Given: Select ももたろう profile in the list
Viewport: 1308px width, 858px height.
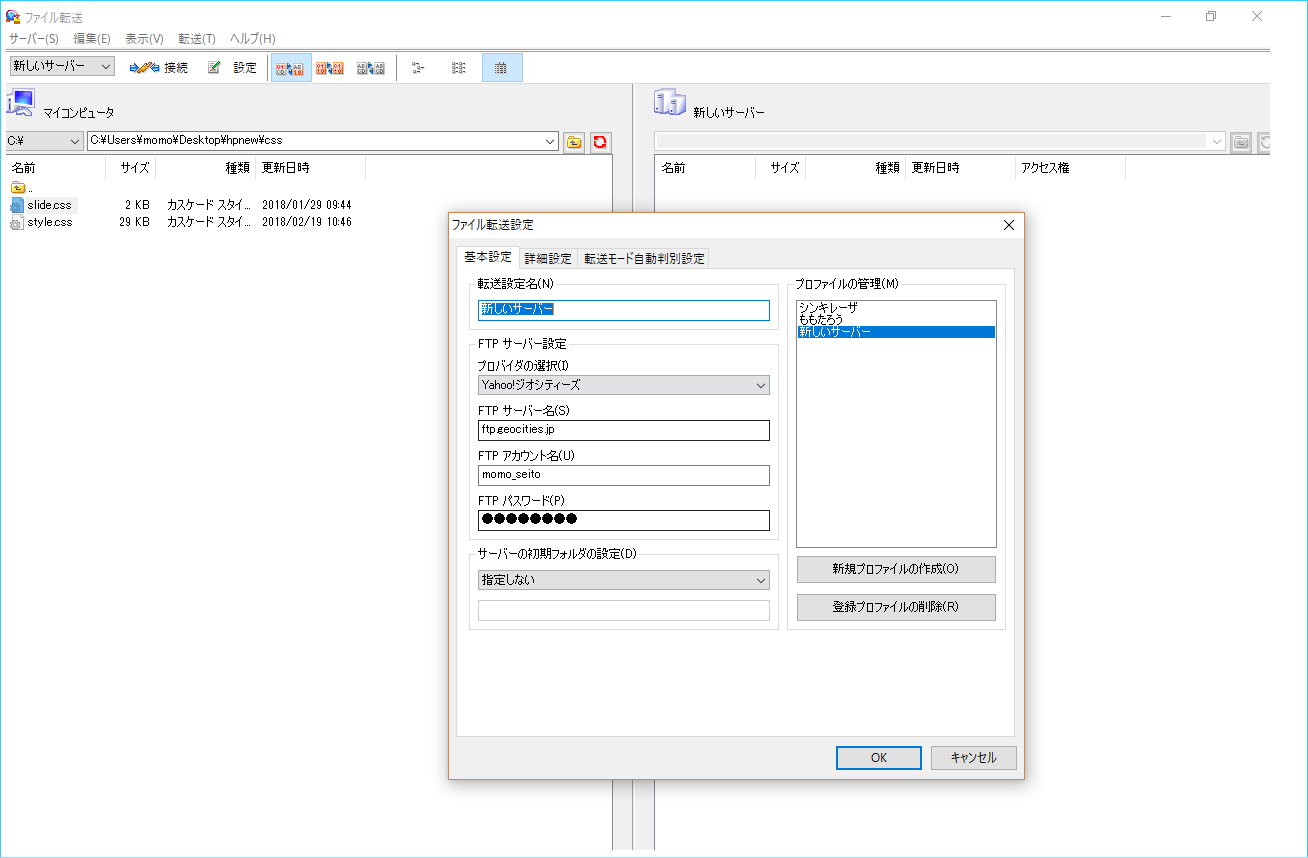Looking at the screenshot, I should [x=821, y=319].
